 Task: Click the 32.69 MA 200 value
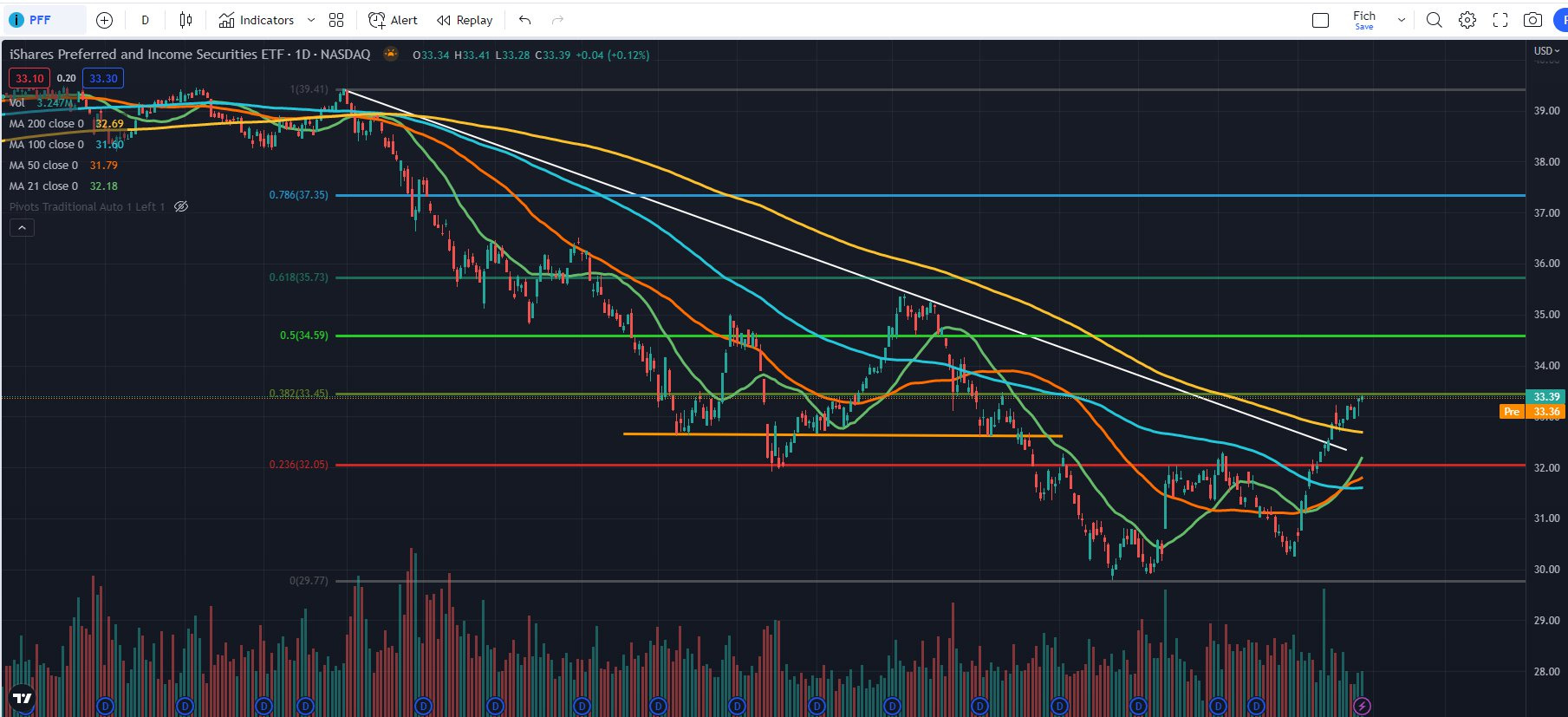pos(109,124)
